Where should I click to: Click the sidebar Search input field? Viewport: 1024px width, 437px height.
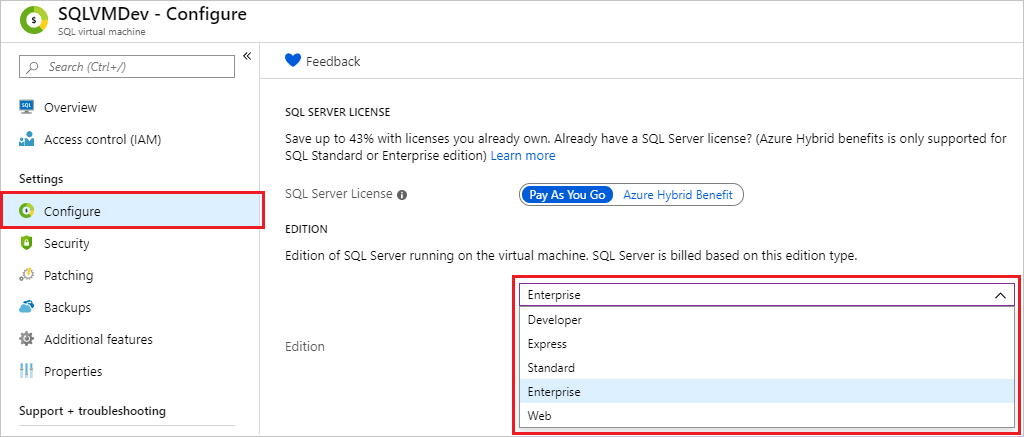click(x=127, y=66)
